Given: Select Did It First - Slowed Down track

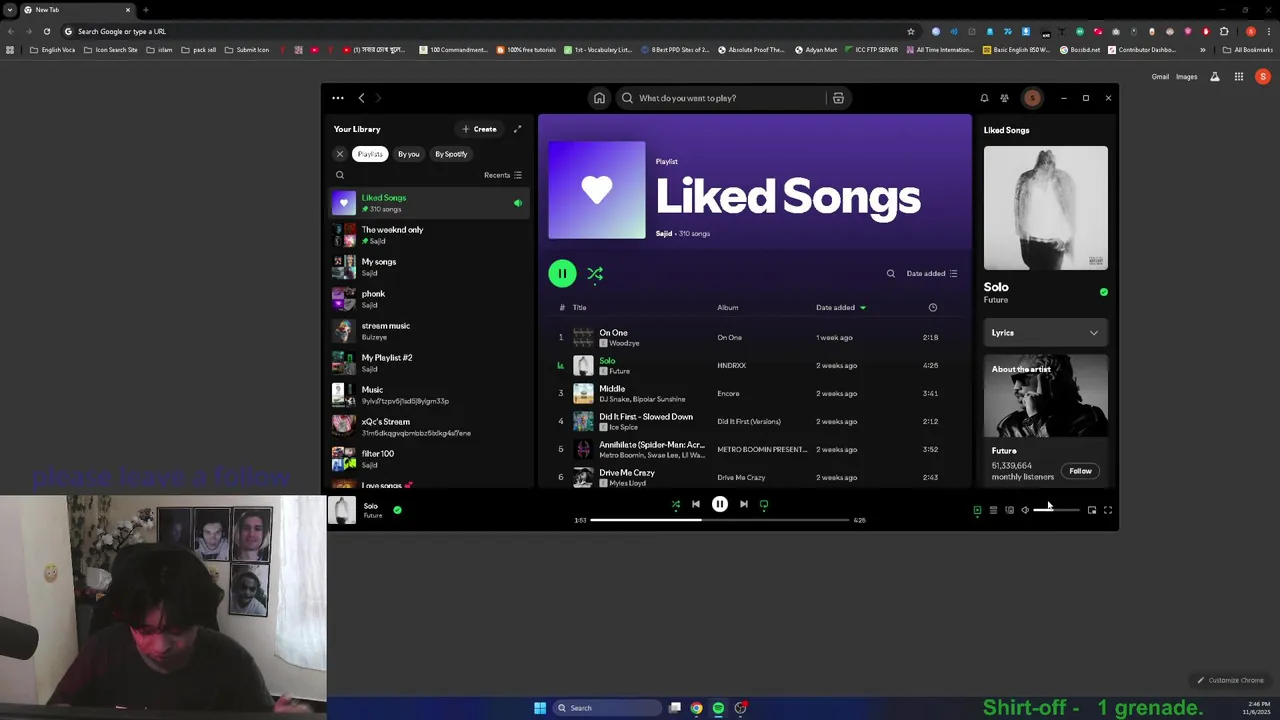Looking at the screenshot, I should pyautogui.click(x=752, y=421).
